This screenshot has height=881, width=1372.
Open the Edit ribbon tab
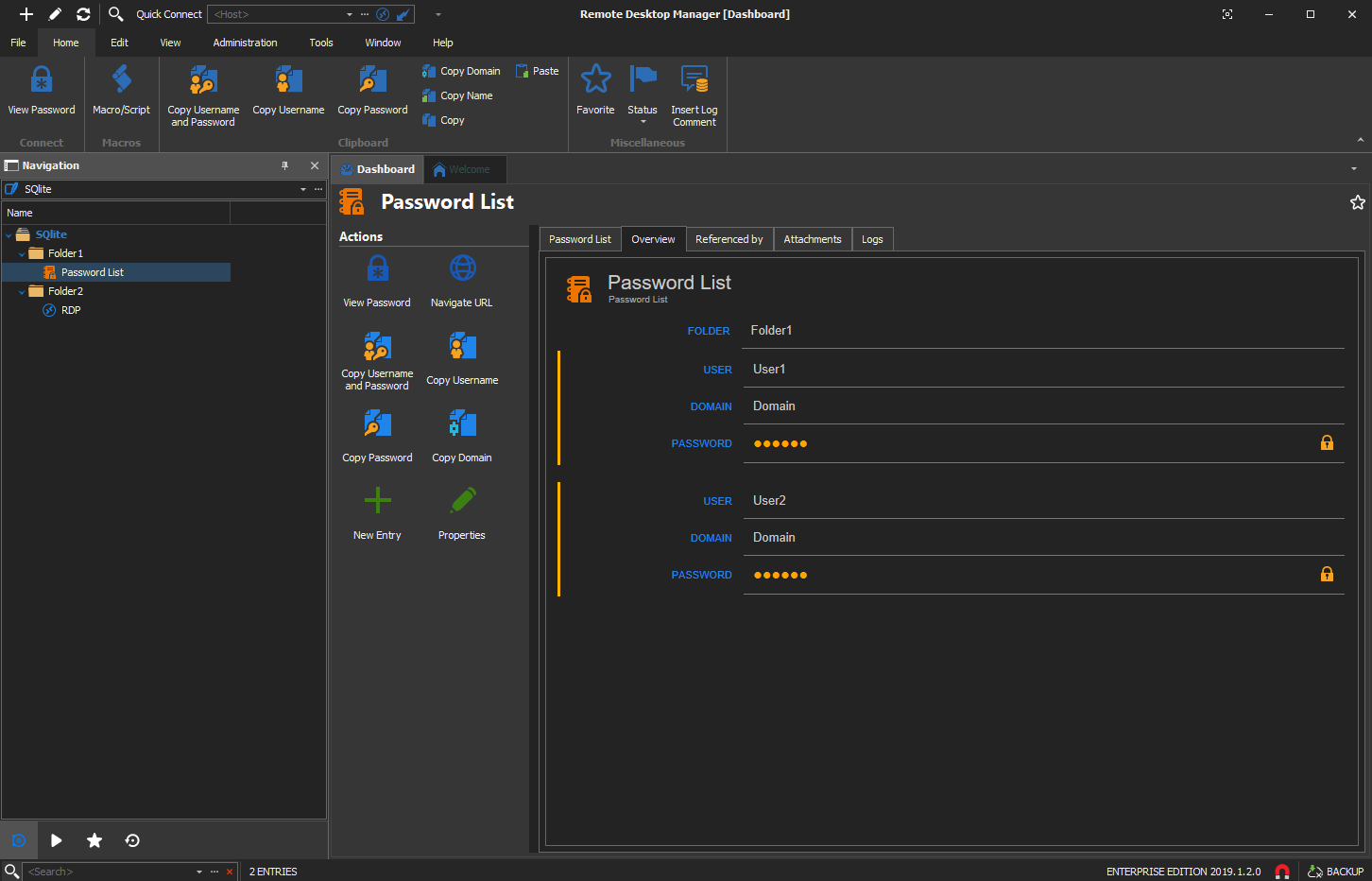click(119, 43)
